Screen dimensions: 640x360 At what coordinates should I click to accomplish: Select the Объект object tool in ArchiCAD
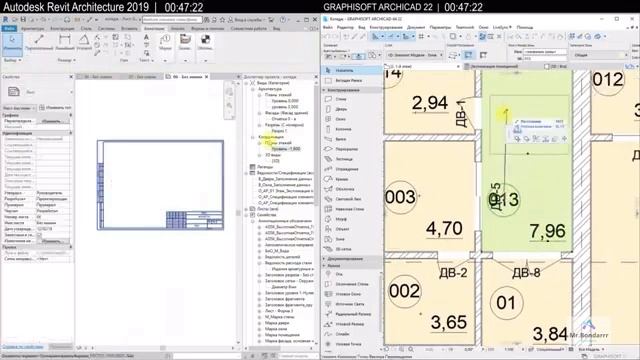tap(352, 229)
